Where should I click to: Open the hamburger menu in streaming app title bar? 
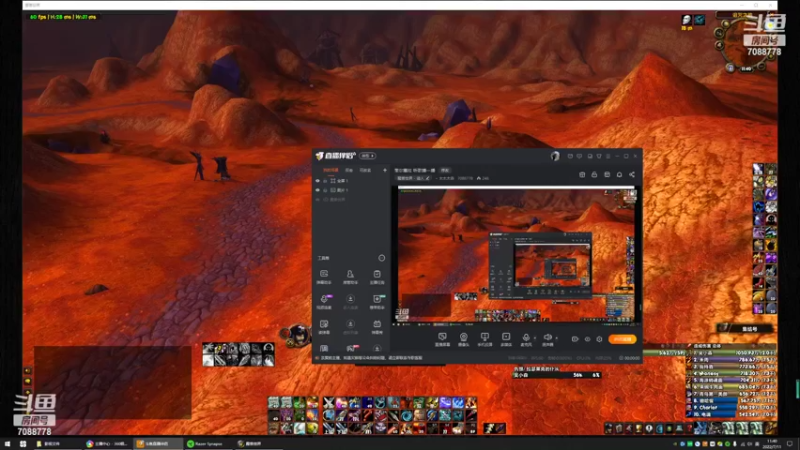[x=608, y=156]
